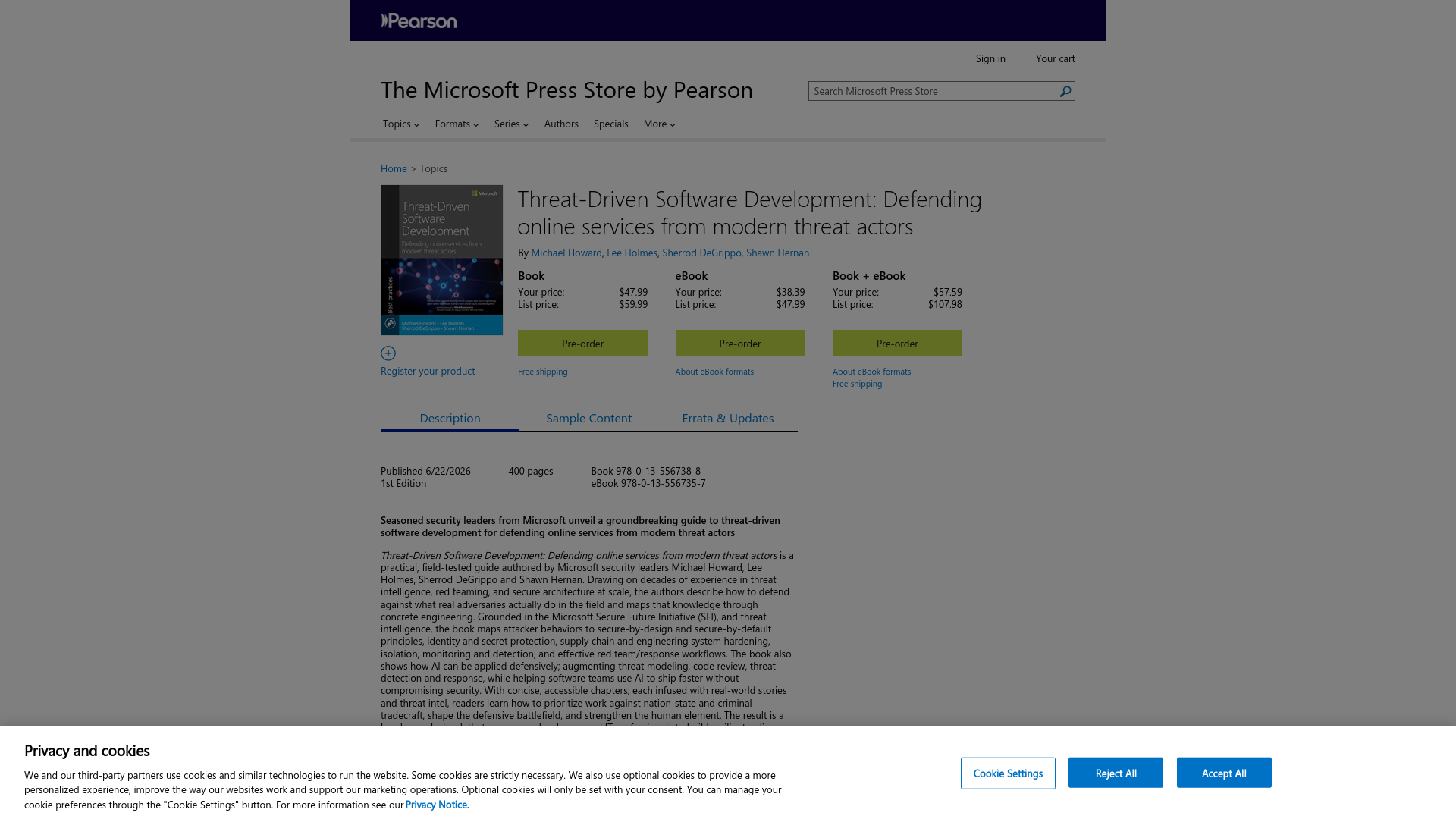Open the Topics dropdown menu

pyautogui.click(x=401, y=124)
